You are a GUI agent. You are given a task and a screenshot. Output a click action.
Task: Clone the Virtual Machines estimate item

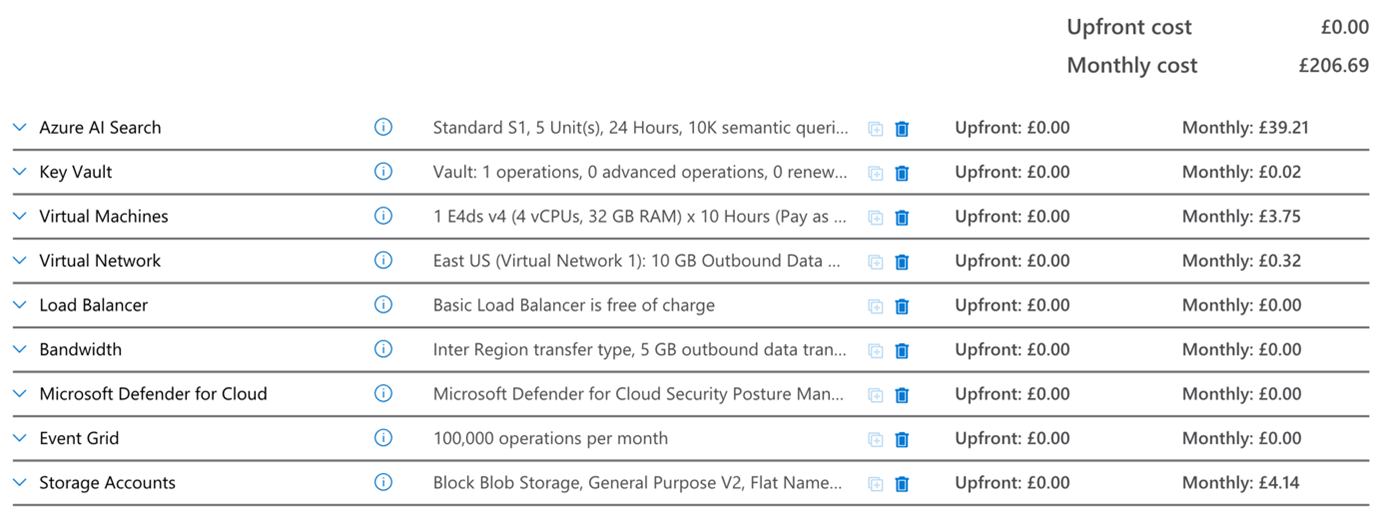(876, 218)
